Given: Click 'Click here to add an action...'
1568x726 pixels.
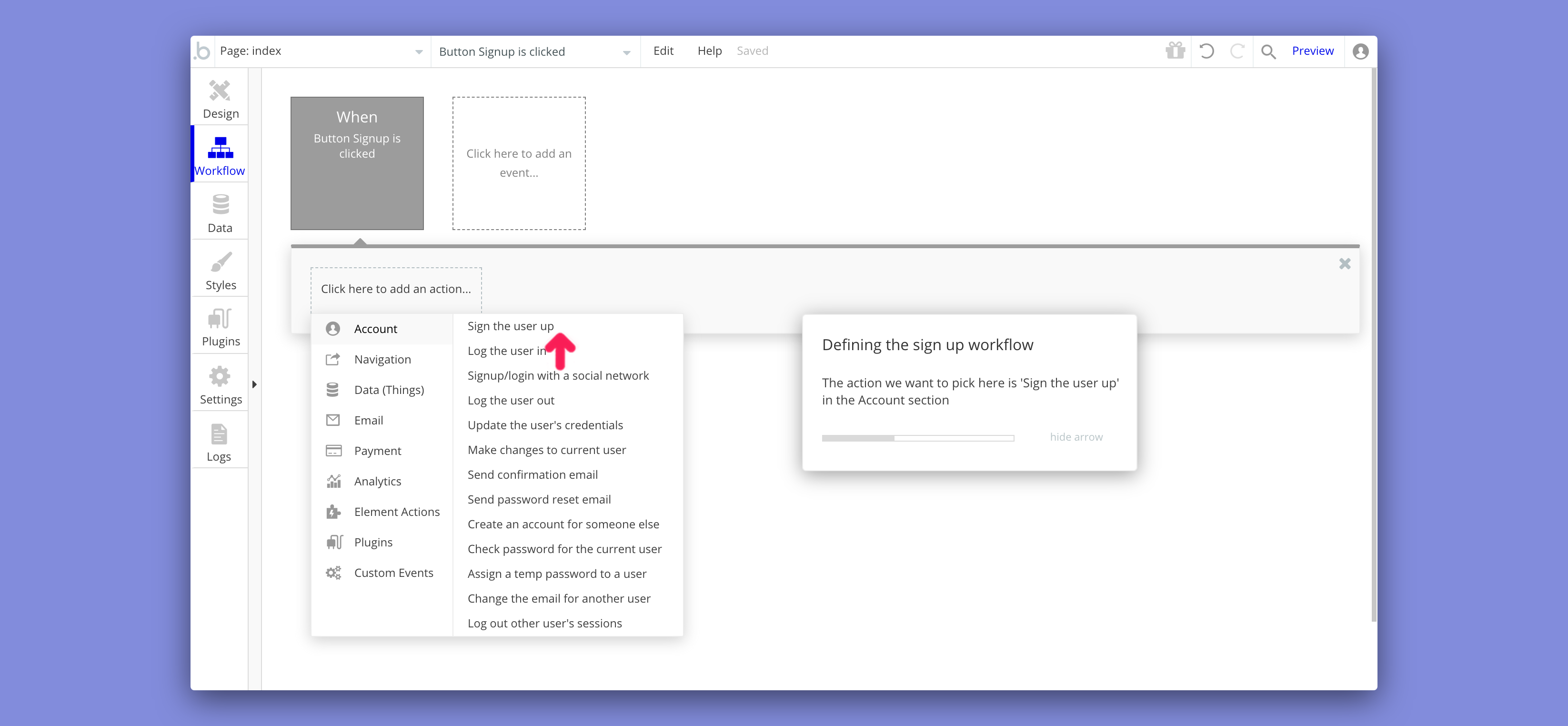Looking at the screenshot, I should 396,289.
